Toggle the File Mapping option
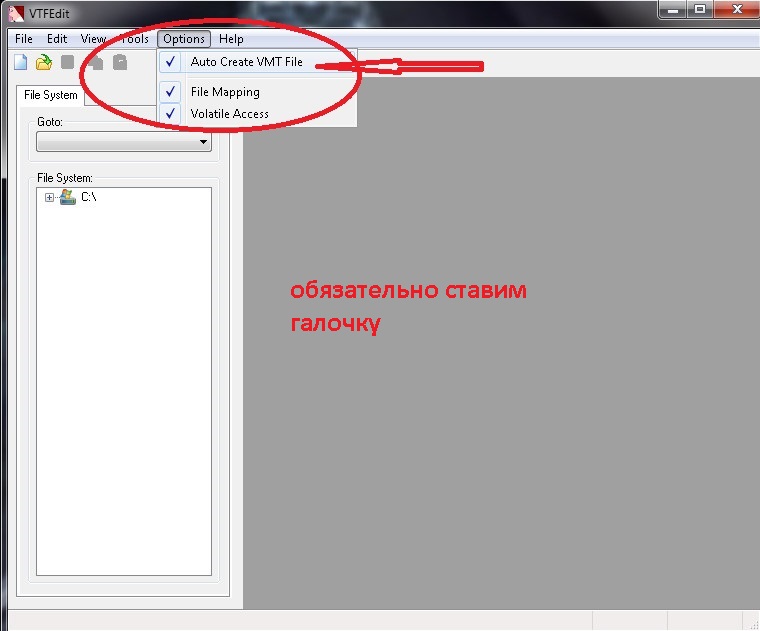This screenshot has width=760, height=631. pos(257,92)
